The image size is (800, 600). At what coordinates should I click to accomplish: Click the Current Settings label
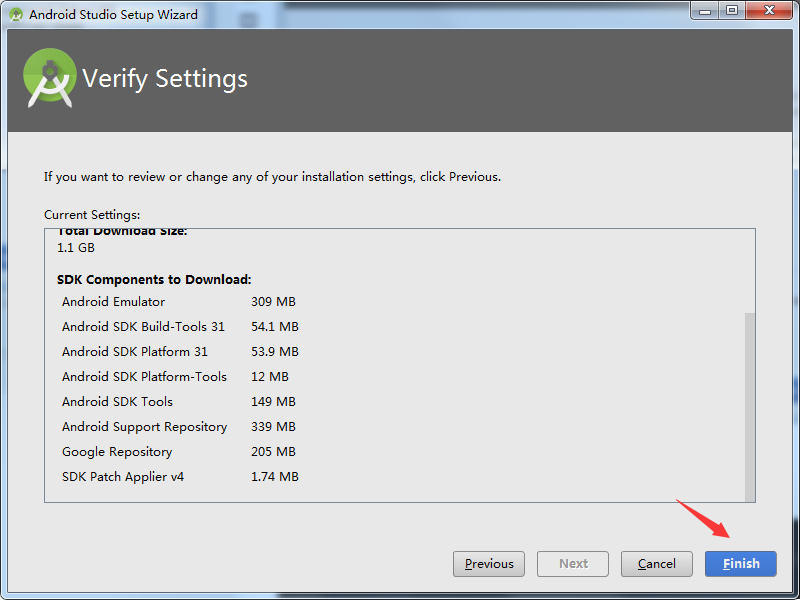(92, 215)
